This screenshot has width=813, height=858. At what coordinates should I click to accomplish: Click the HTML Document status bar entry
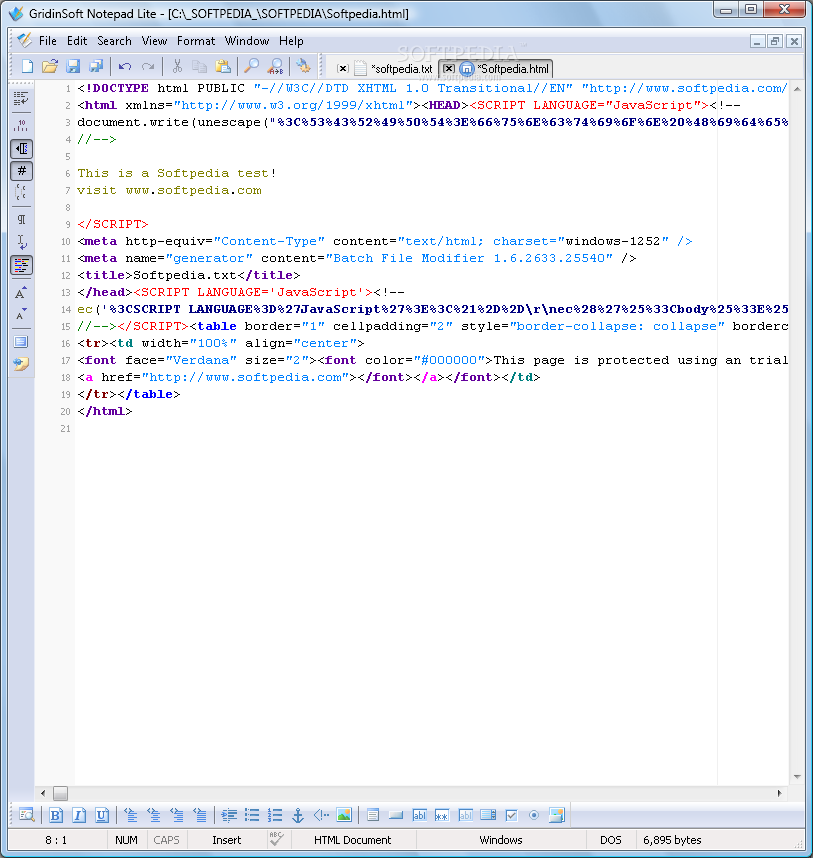[x=352, y=840]
